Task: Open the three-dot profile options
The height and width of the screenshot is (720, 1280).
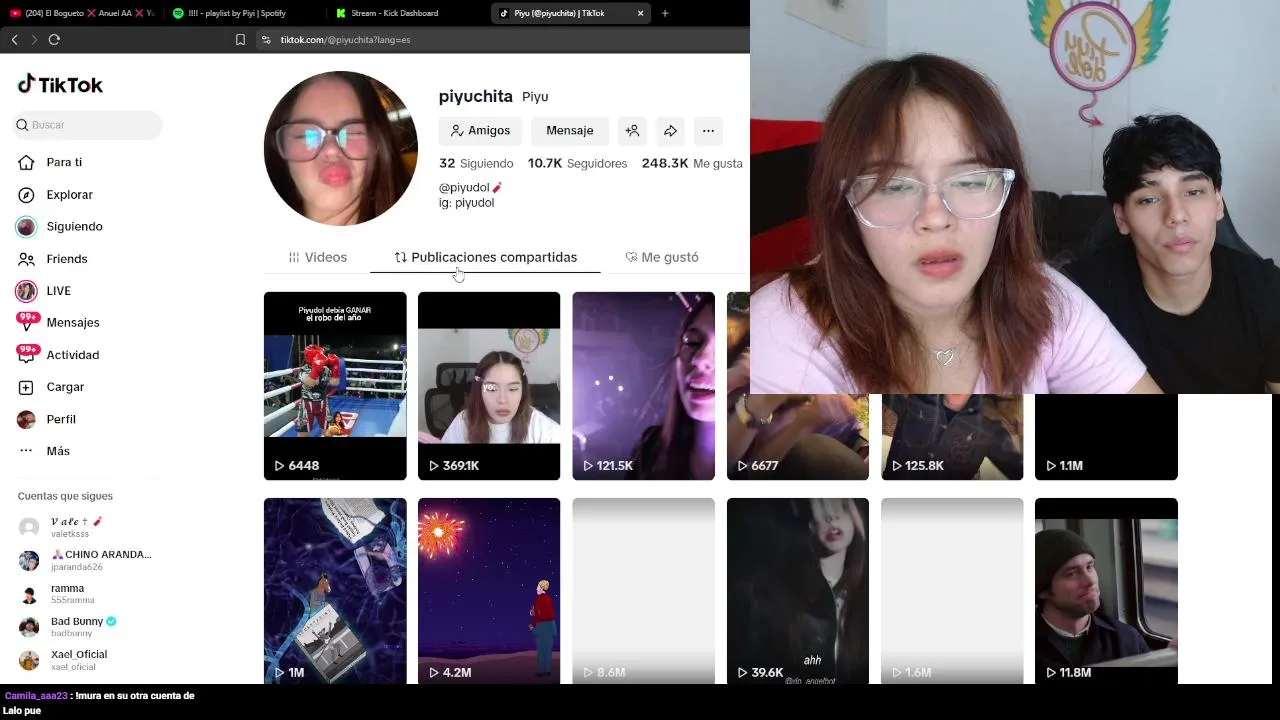Action: 708,130
